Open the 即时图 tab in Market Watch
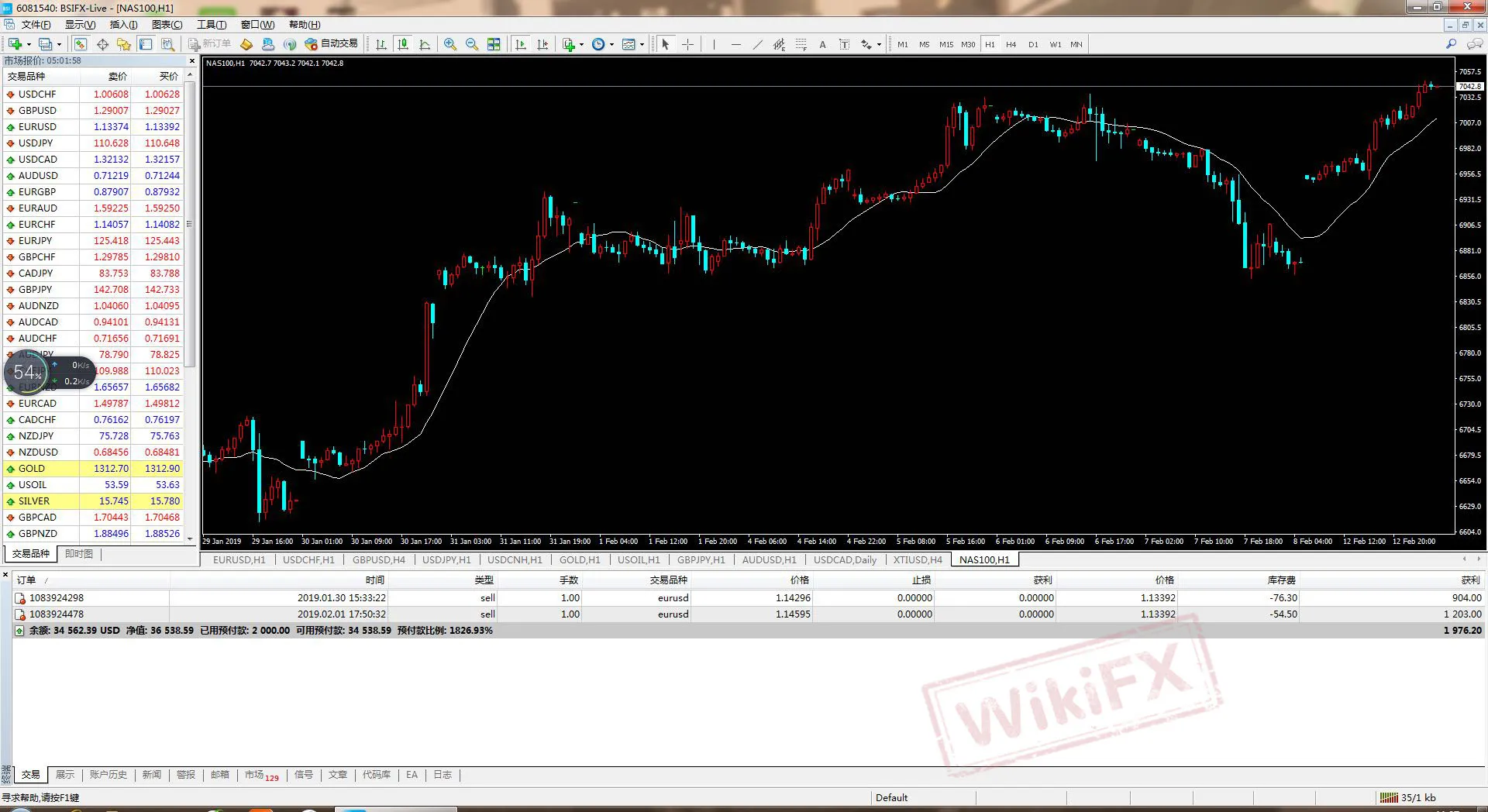 pyautogui.click(x=78, y=554)
